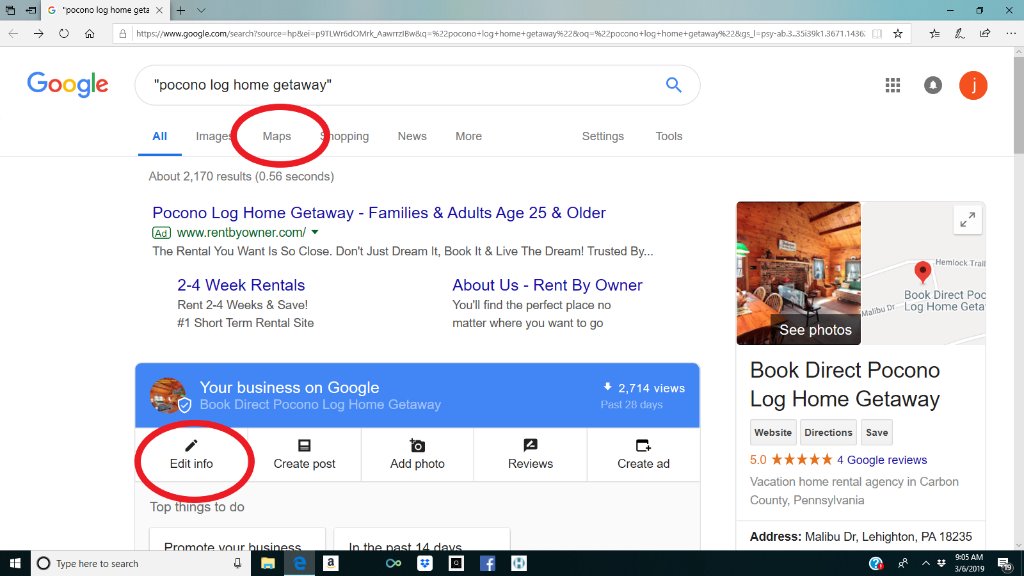Click the taskbar clock showing 9:05 AM

coord(969,563)
